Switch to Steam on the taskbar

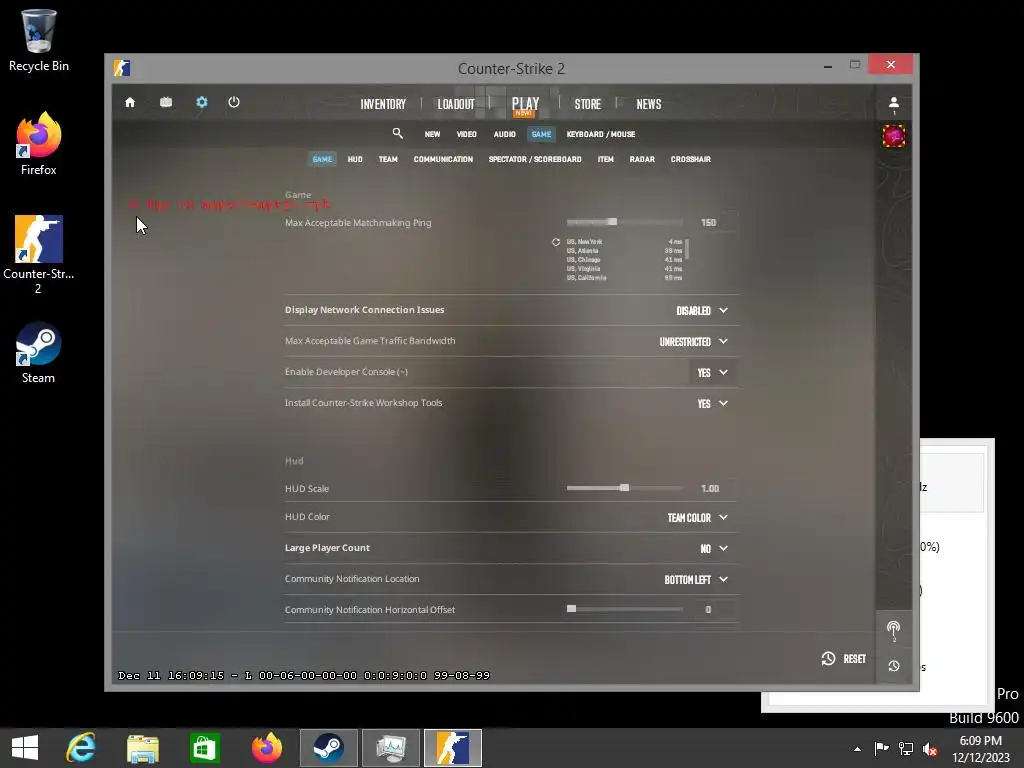tap(328, 748)
